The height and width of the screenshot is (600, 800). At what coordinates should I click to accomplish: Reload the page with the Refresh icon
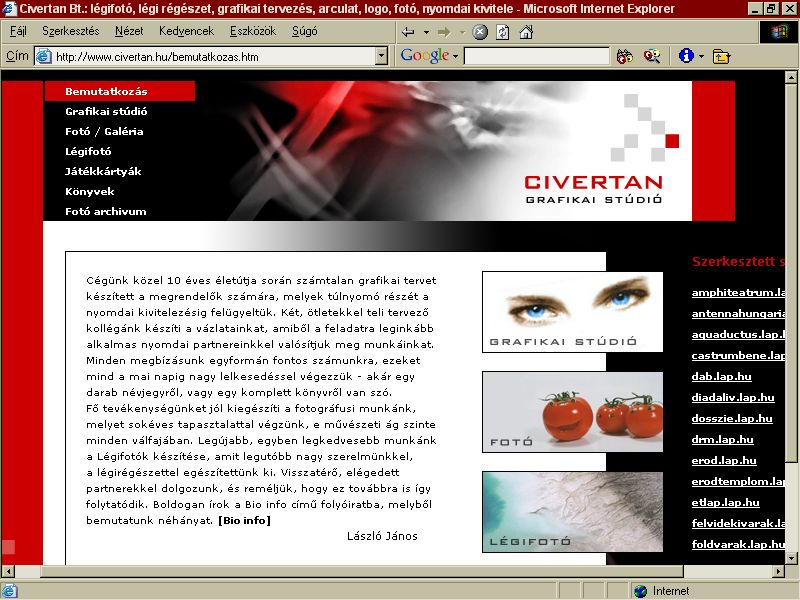coord(503,32)
